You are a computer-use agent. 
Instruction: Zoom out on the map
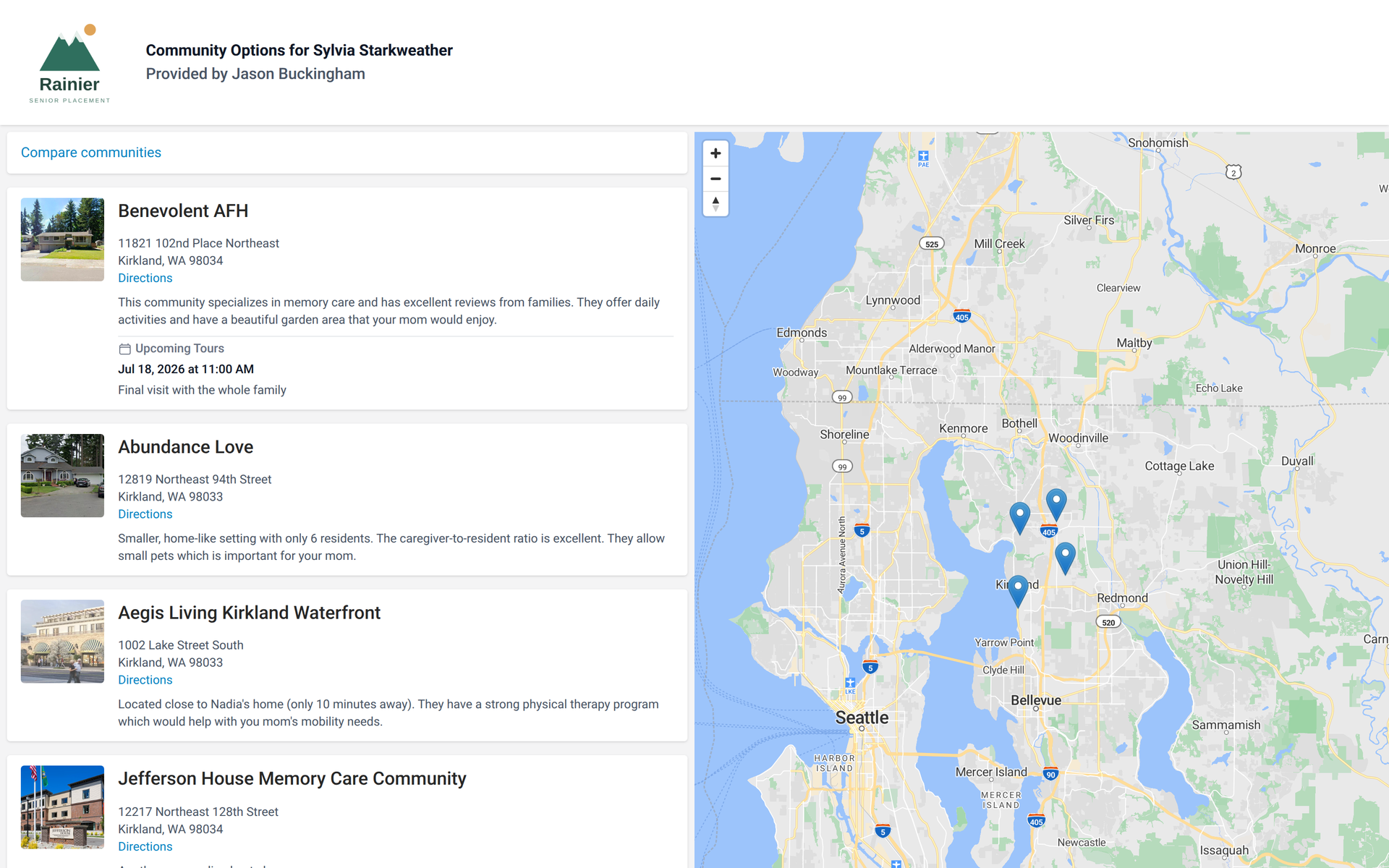point(715,179)
